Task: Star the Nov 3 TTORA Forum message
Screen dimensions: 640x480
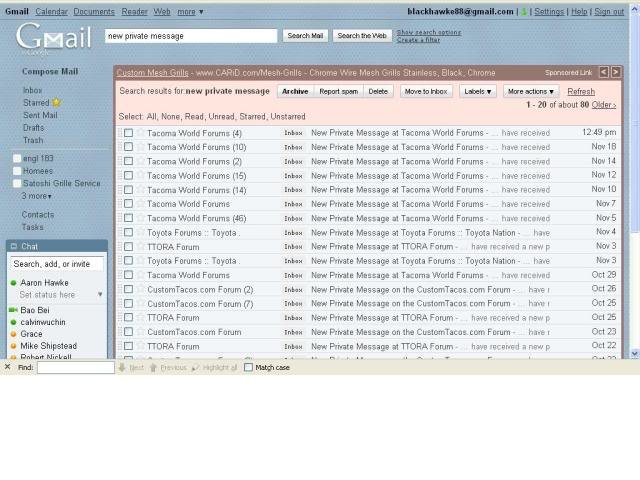Action: pyautogui.click(x=141, y=246)
